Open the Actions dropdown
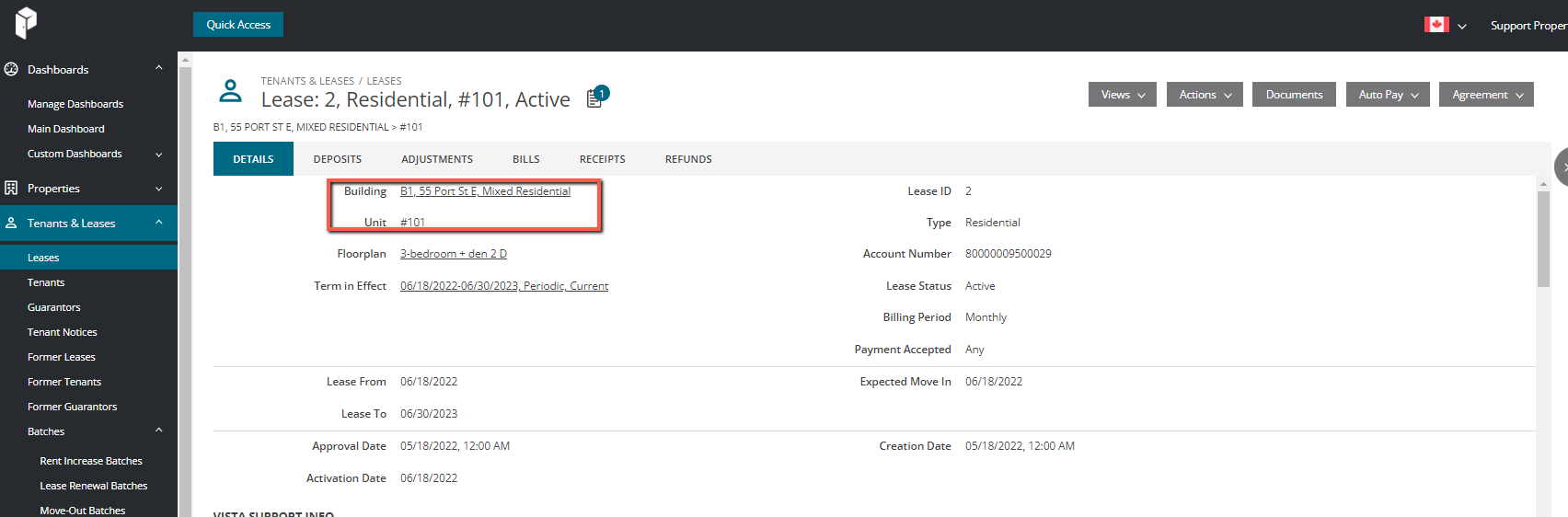Viewport: 1568px width, 517px height. click(x=1205, y=95)
